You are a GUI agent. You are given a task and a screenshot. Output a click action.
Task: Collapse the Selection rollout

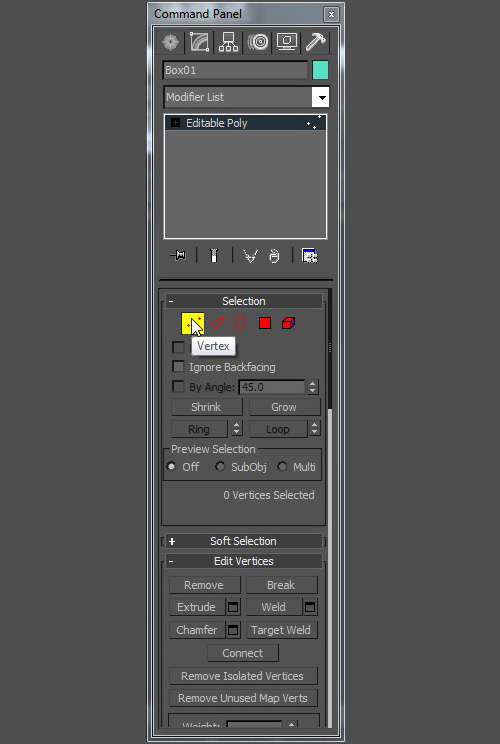243,301
